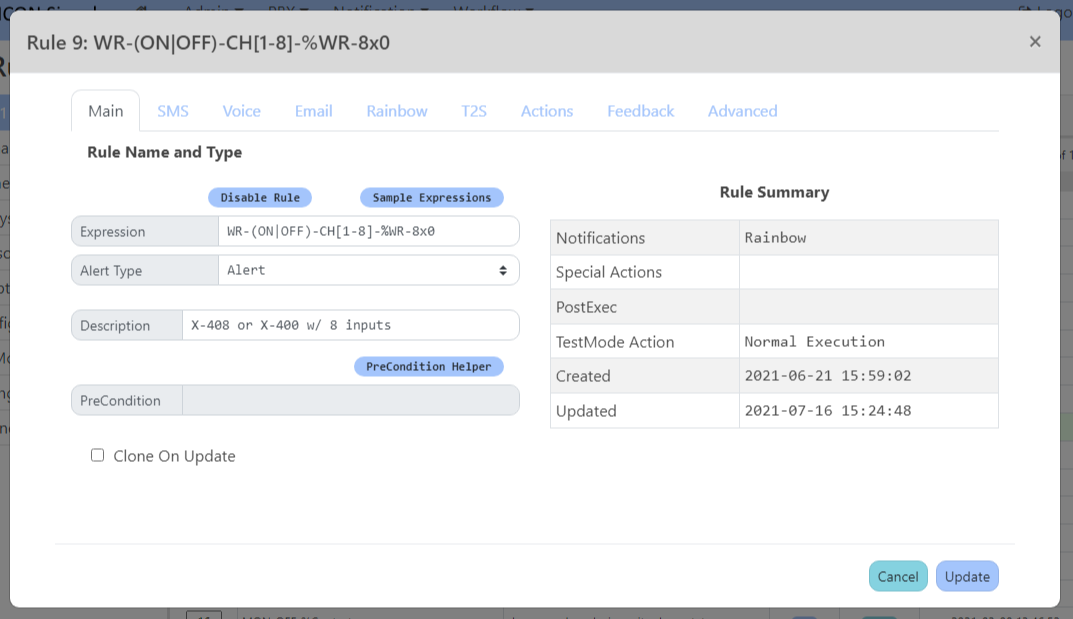This screenshot has width=1073, height=619.
Task: Click Update to save the rule
Action: click(x=967, y=576)
